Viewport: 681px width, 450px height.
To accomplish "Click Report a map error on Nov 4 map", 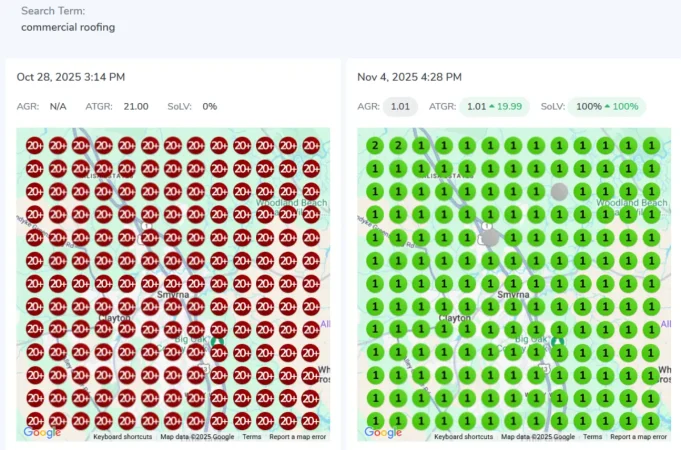I will [638, 437].
